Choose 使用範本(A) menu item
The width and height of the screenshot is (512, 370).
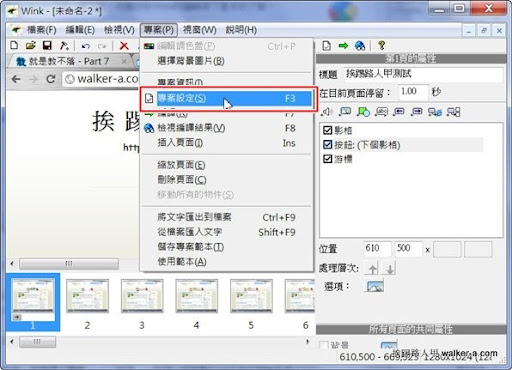pos(227,262)
